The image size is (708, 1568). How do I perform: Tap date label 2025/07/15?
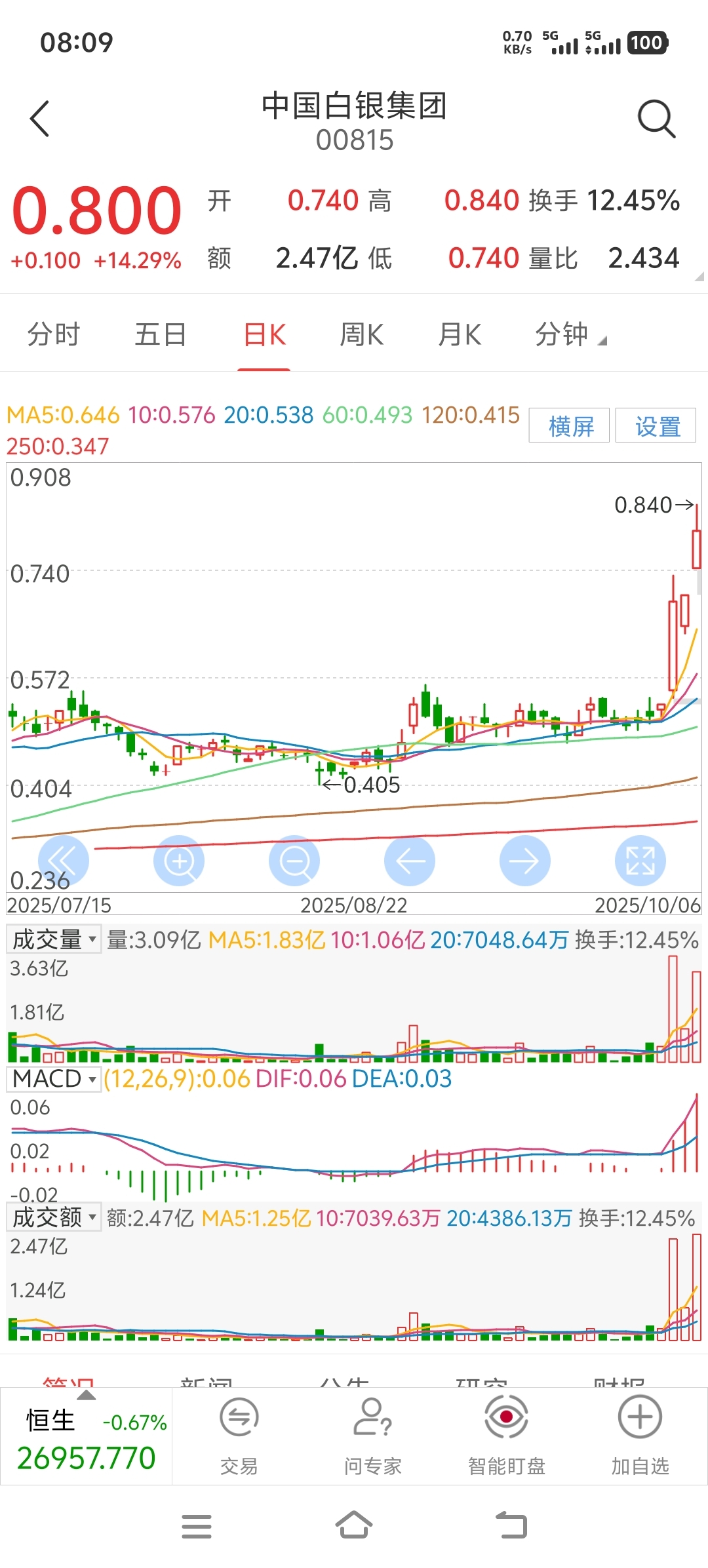(x=59, y=905)
